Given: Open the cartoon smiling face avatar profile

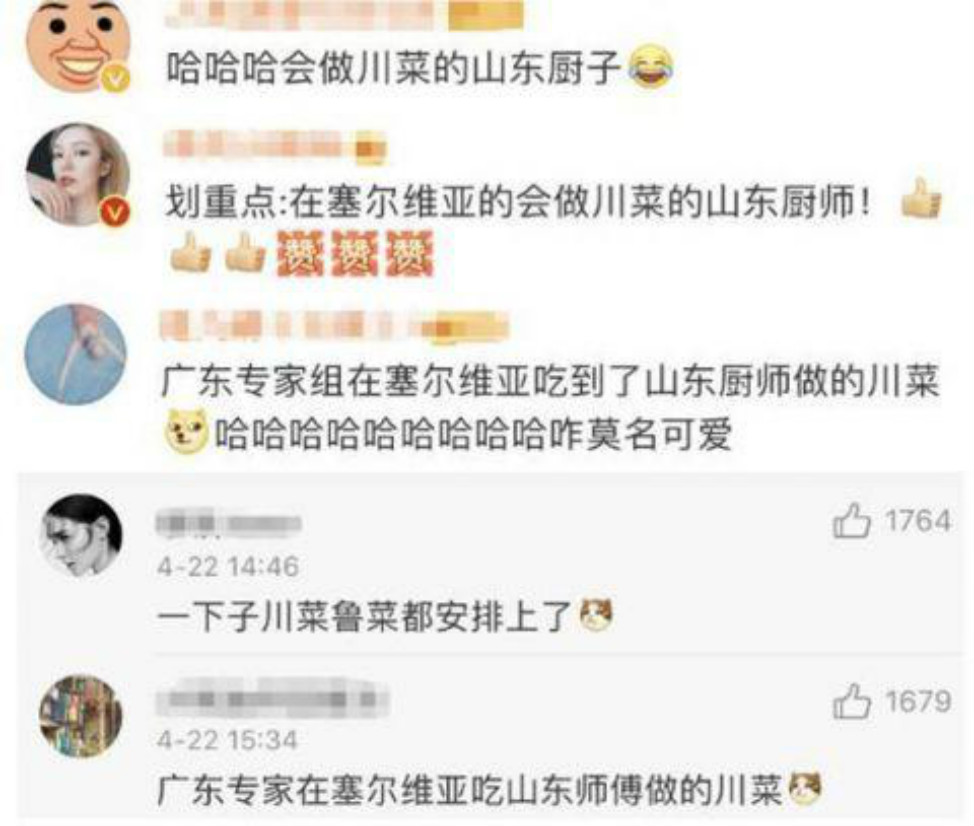Looking at the screenshot, I should [x=78, y=43].
